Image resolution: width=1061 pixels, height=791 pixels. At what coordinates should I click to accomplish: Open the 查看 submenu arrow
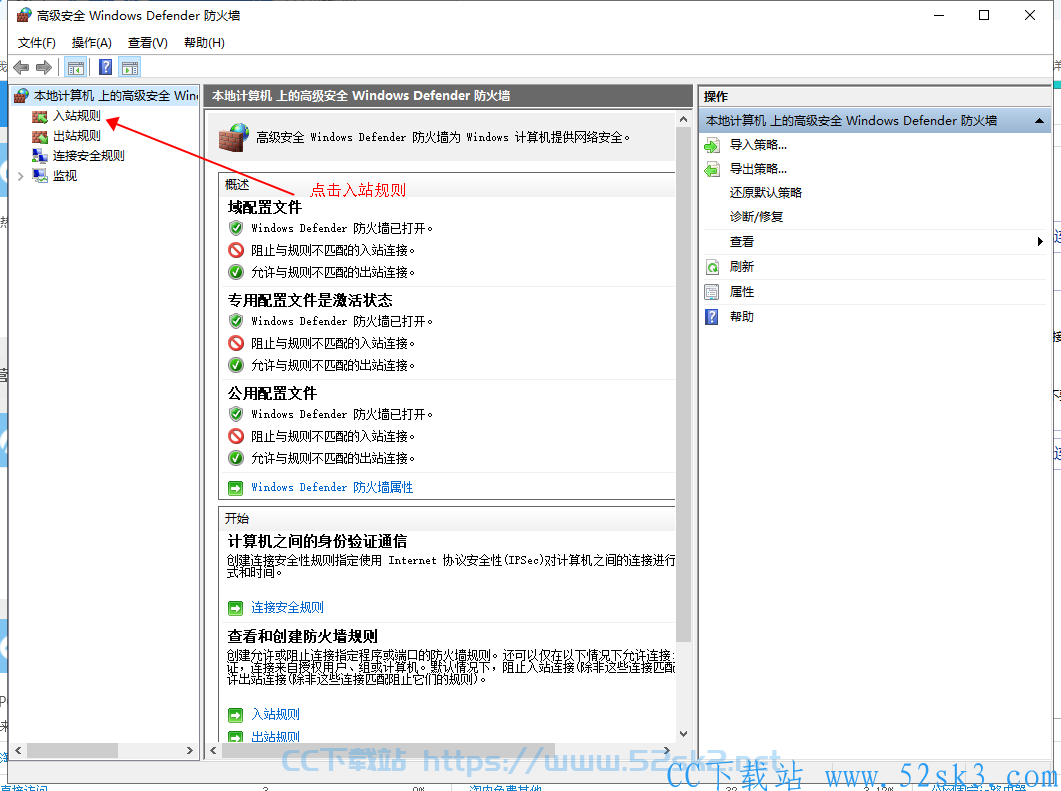(x=1040, y=242)
